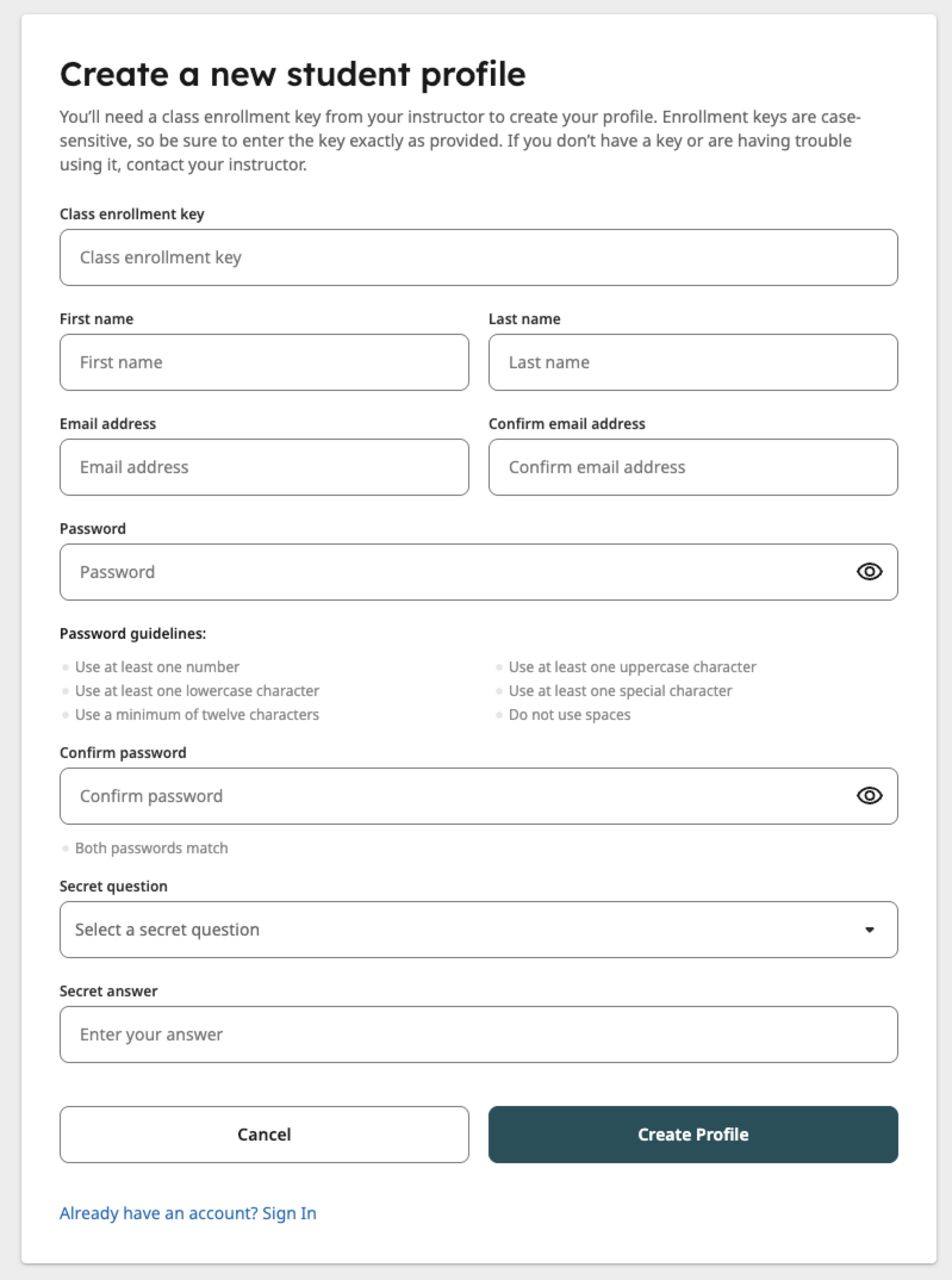The width and height of the screenshot is (952, 1280).
Task: Show password using the eye icon
Action: [869, 571]
